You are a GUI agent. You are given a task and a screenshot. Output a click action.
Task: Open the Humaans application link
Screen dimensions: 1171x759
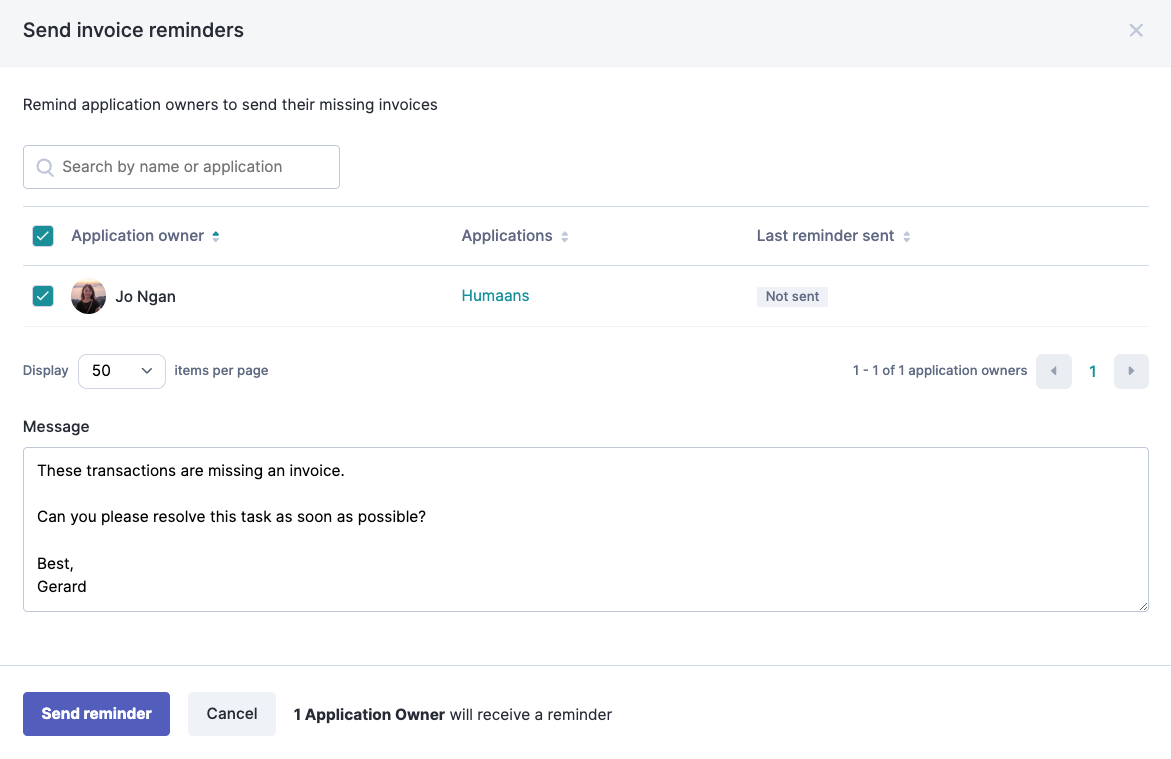[x=495, y=296]
